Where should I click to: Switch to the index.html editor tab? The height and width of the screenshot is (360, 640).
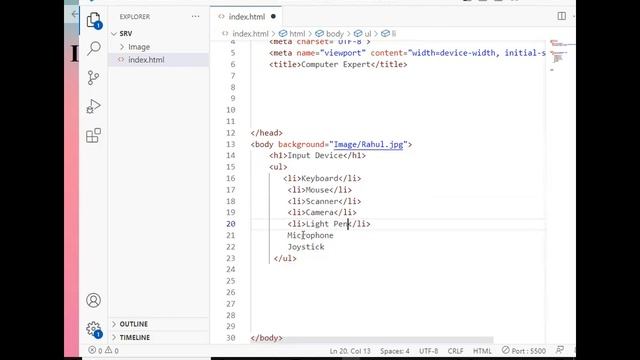point(247,17)
